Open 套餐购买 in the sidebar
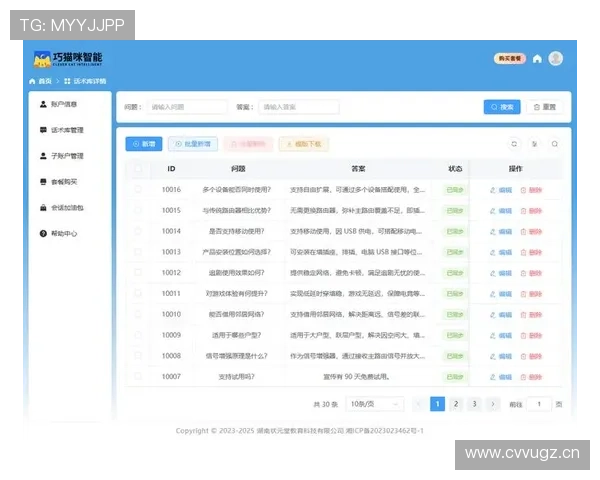This screenshot has width=600, height=480. pos(59,182)
